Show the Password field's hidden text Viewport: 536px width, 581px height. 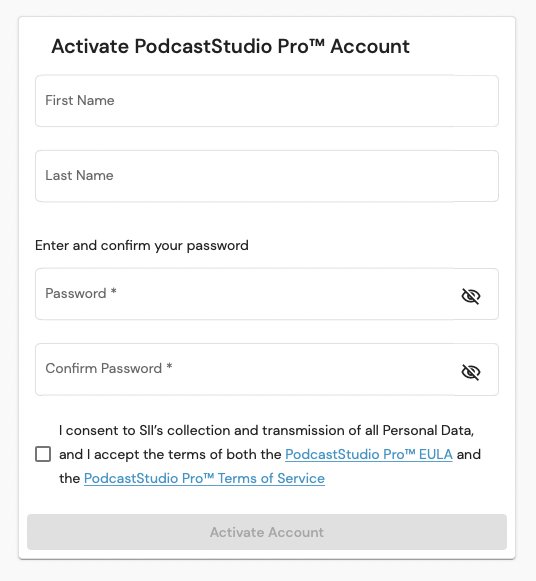[x=471, y=296]
